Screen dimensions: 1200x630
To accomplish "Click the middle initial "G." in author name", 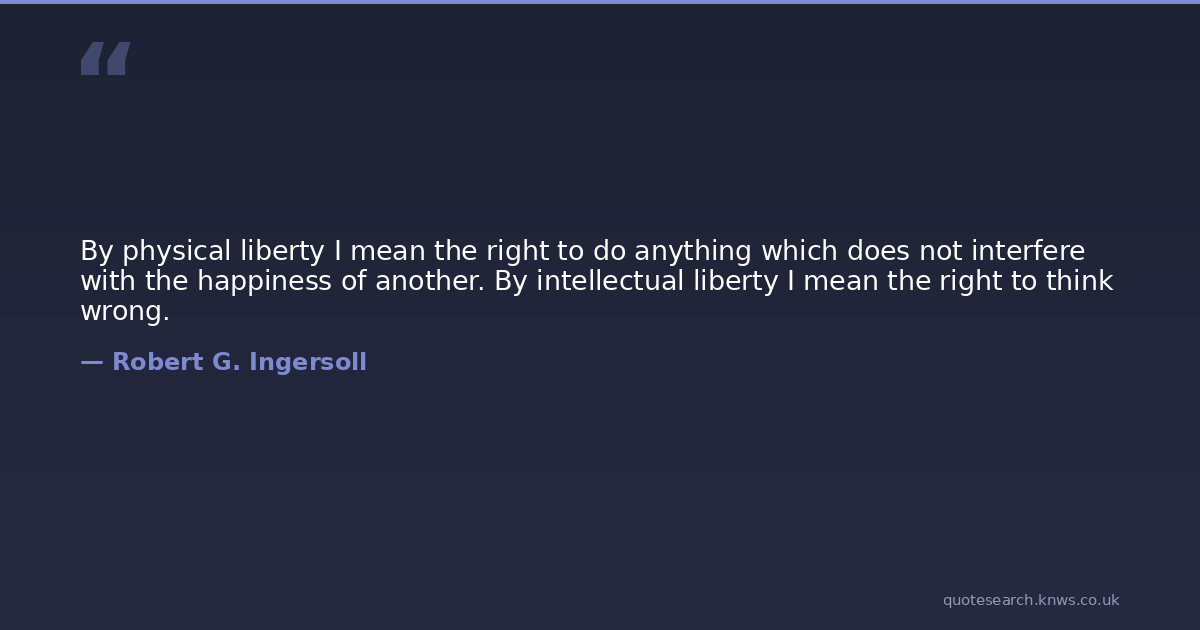I will coord(225,363).
